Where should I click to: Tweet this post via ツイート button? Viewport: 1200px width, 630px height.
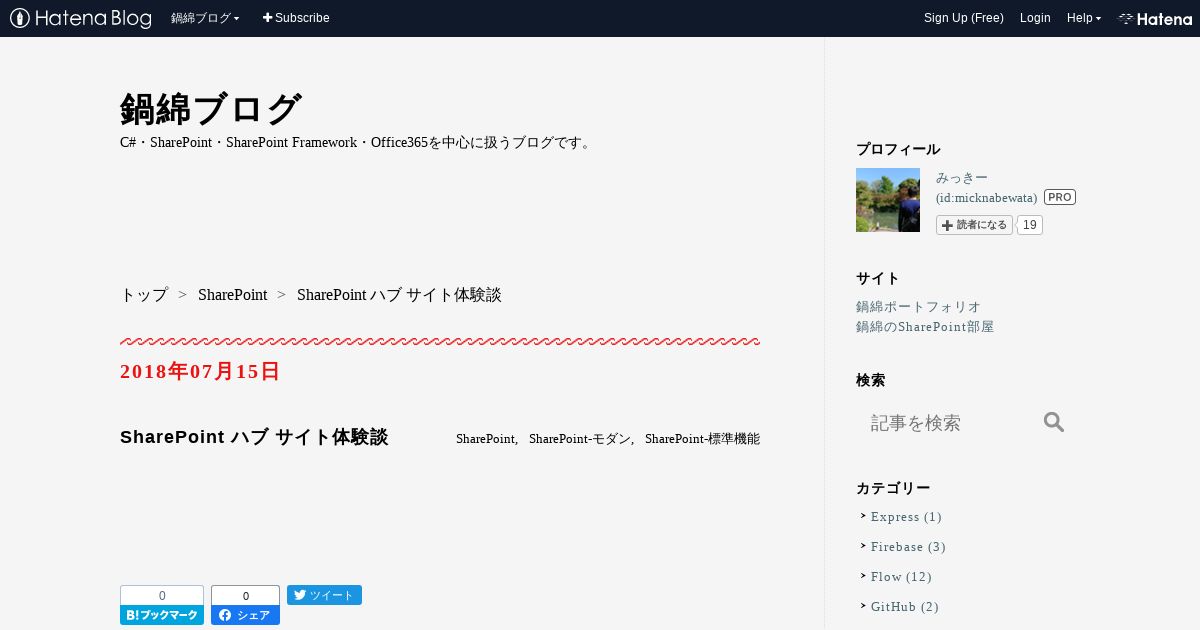(324, 595)
